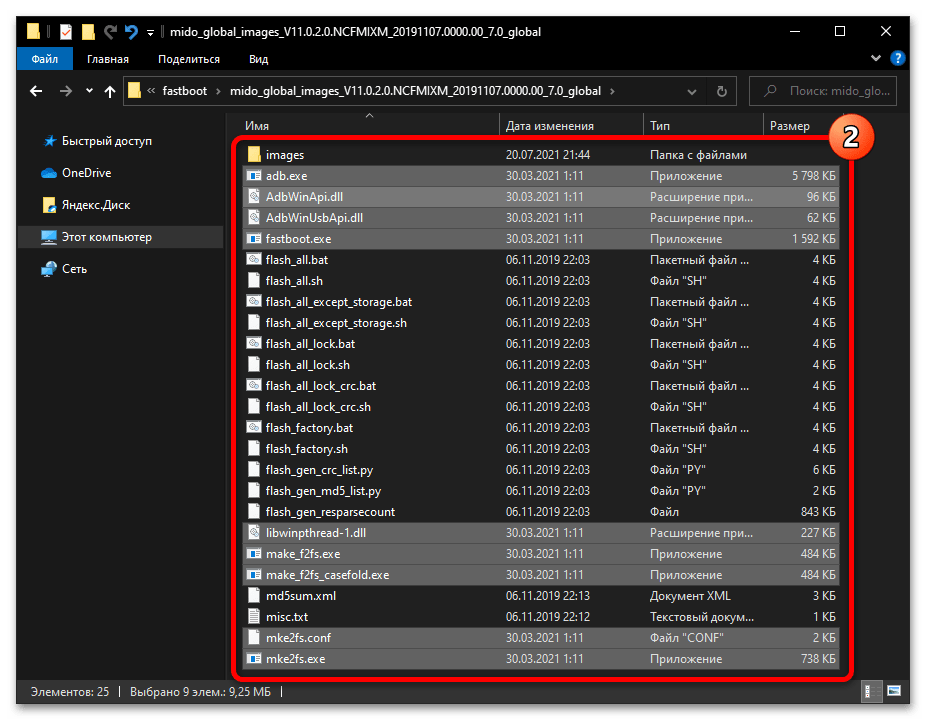The image size is (926, 720).
Task: Open the Файл tab
Action: click(44, 59)
